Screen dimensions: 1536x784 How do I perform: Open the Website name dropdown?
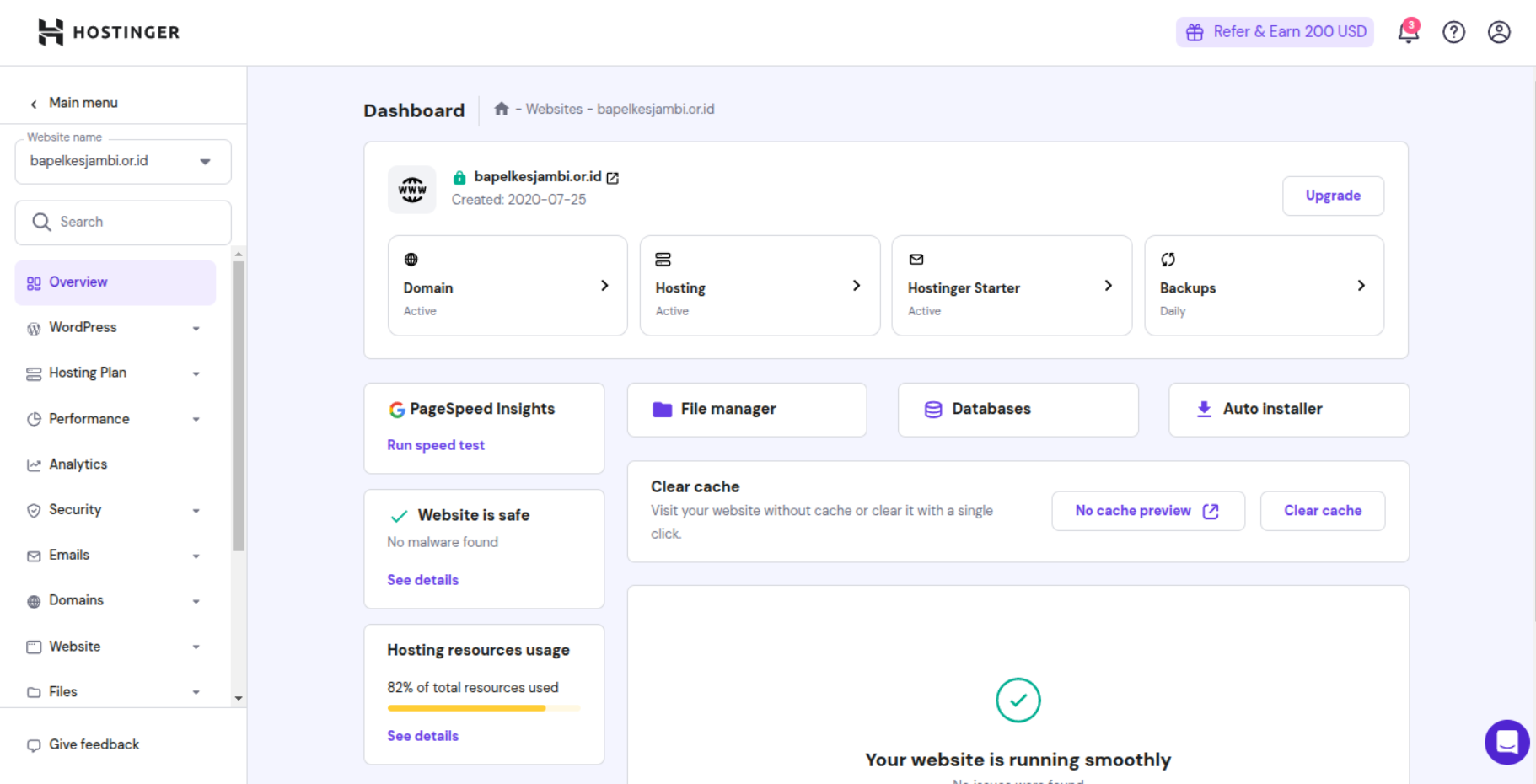point(123,161)
